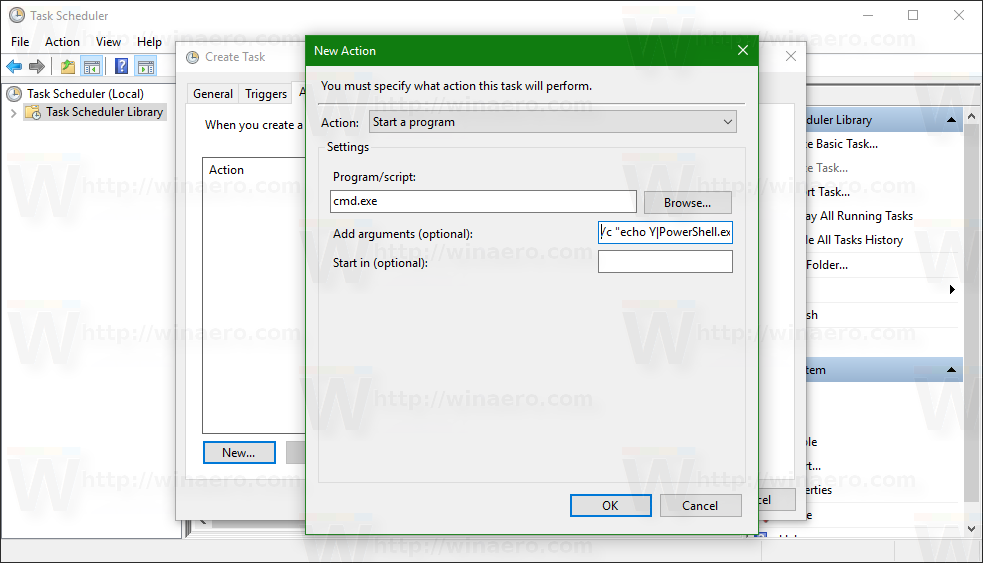The width and height of the screenshot is (983, 563).
Task: Click the Create Task dialog clock icon
Action: (x=192, y=57)
